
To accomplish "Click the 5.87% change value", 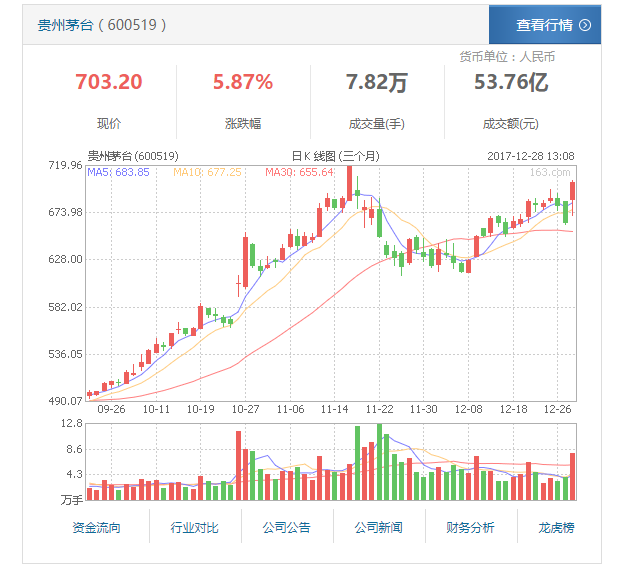I will point(243,82).
